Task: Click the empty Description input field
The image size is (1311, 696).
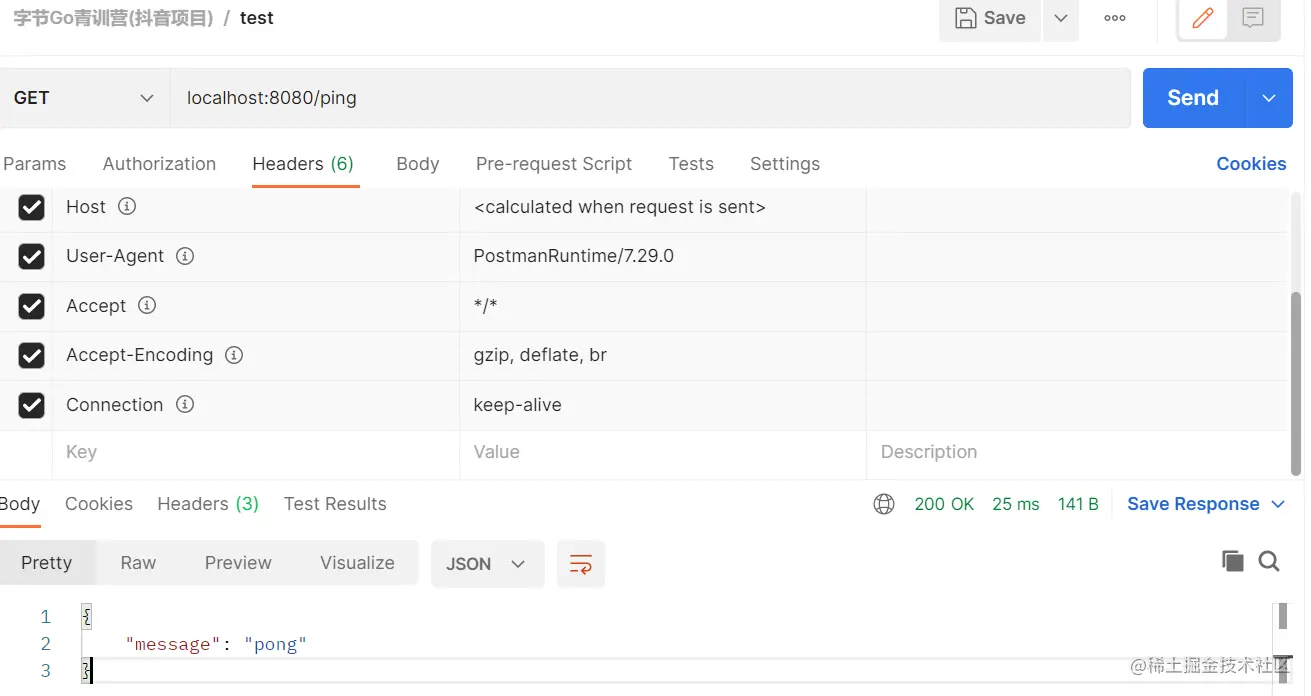Action: click(1076, 452)
